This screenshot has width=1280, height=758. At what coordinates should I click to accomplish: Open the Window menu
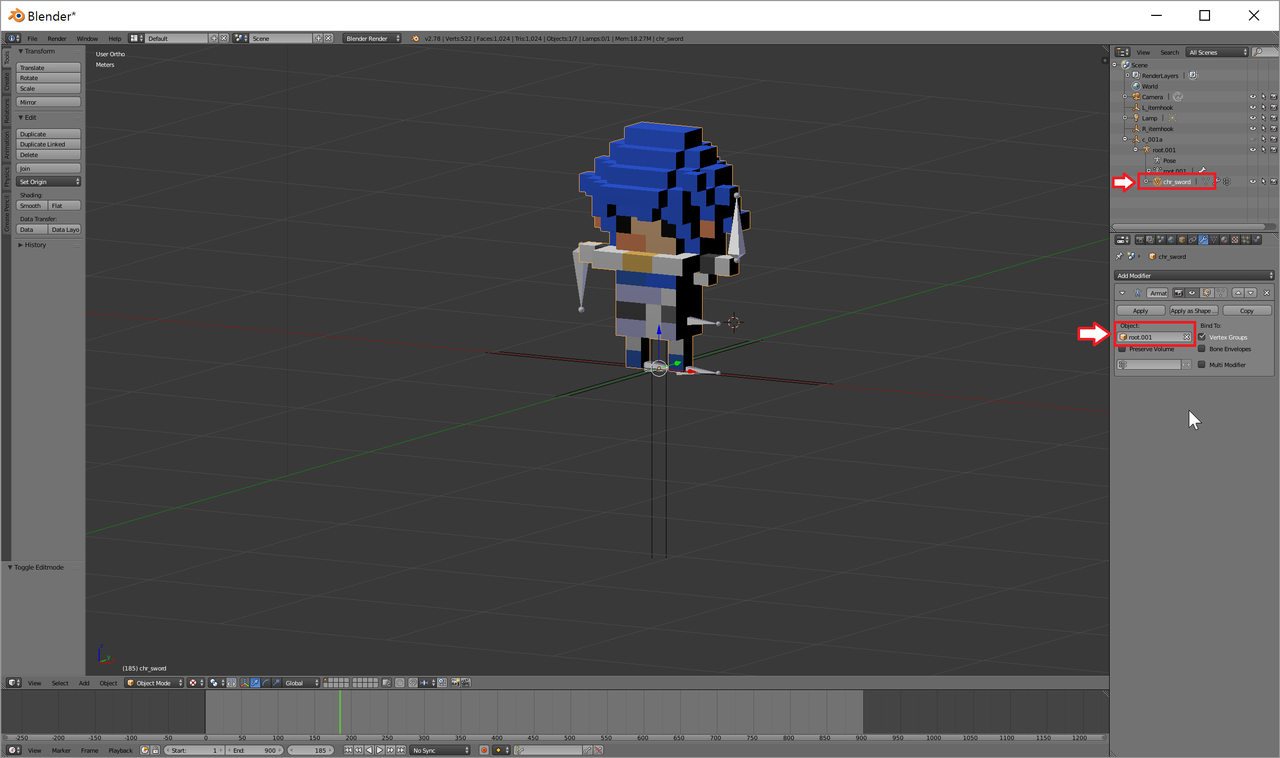(87, 38)
